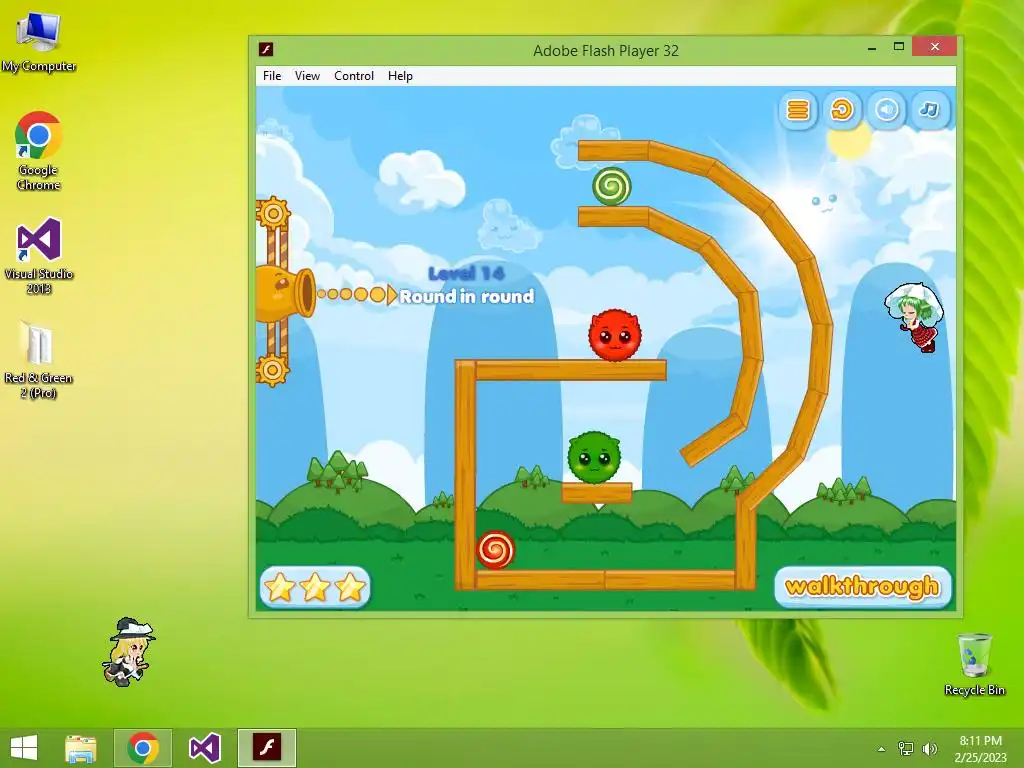This screenshot has height=768, width=1024.
Task: Click the green swirl candy
Action: [612, 187]
